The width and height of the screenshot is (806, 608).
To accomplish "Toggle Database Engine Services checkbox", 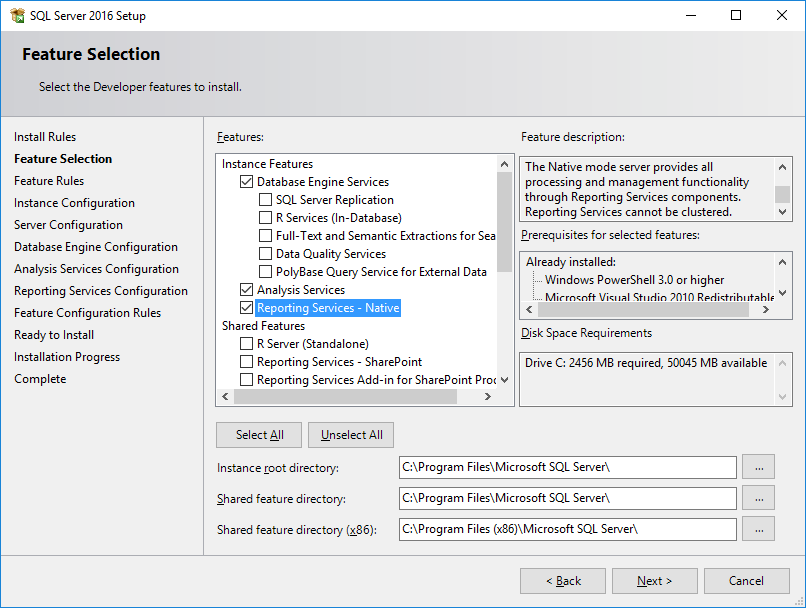I will click(247, 182).
